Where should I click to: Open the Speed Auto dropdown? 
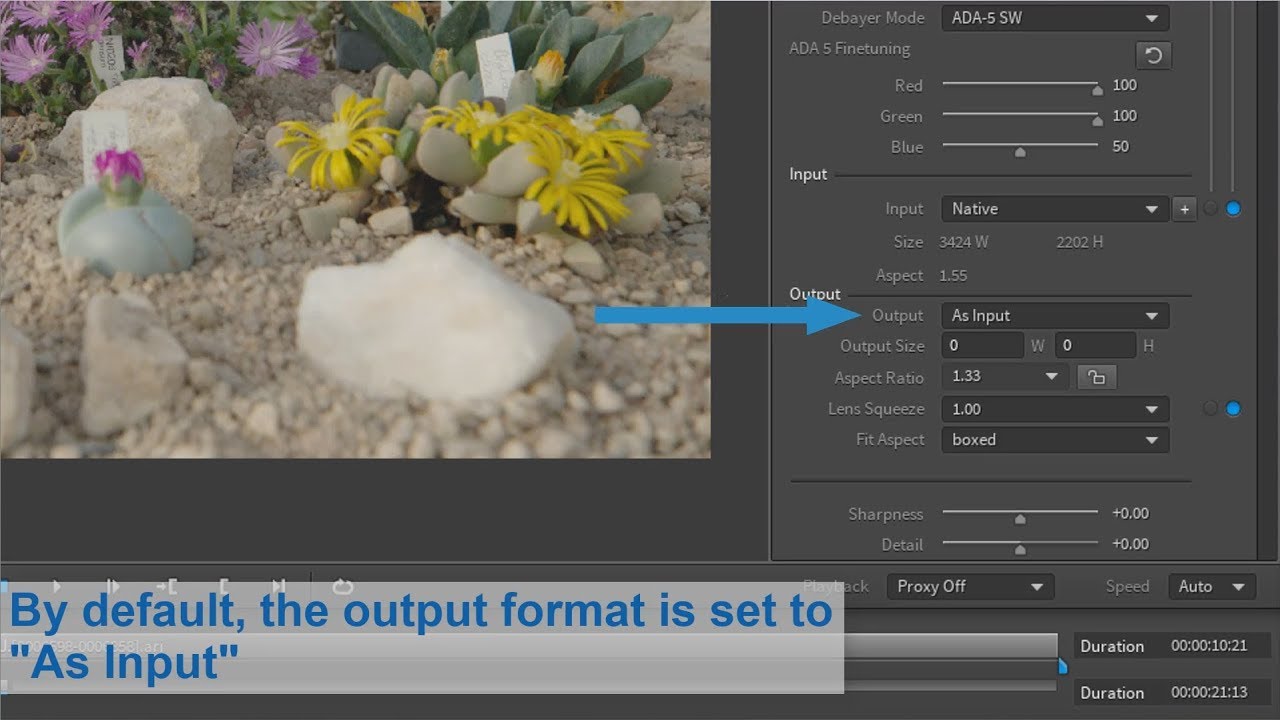click(1212, 587)
